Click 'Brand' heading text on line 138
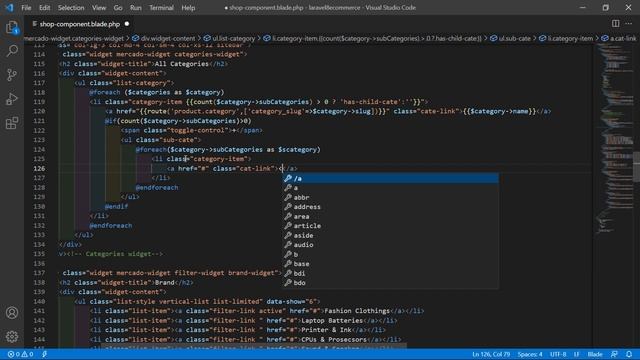The width and height of the screenshot is (640, 360). [164, 282]
